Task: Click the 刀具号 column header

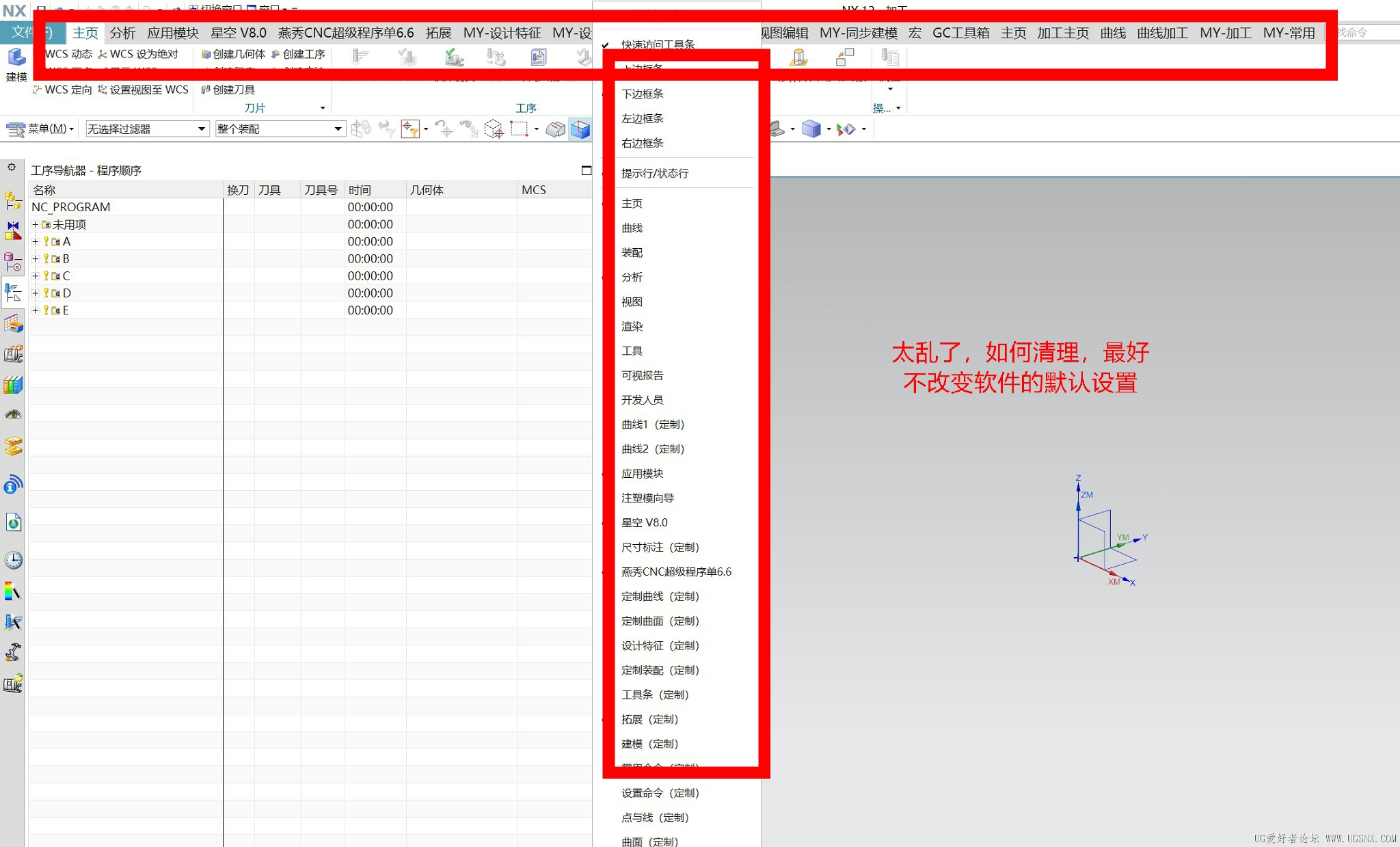Action: [321, 190]
